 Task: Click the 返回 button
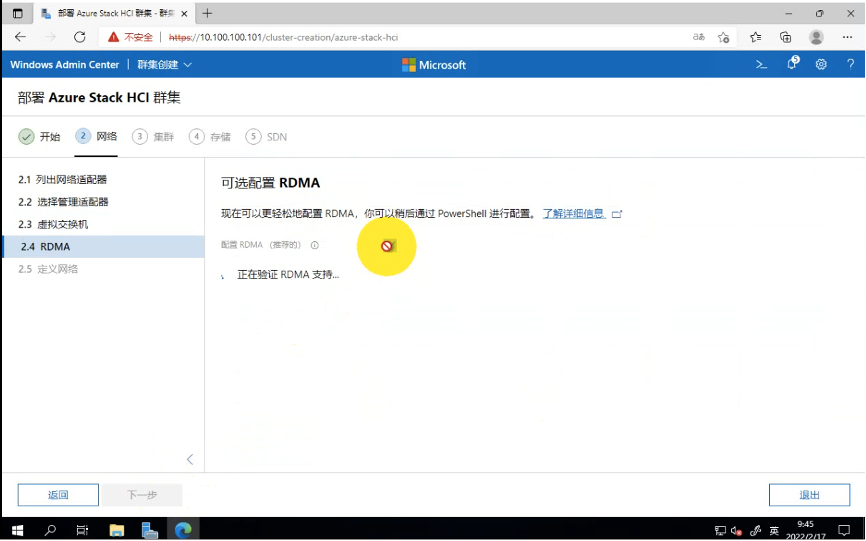pyautogui.click(x=58, y=495)
